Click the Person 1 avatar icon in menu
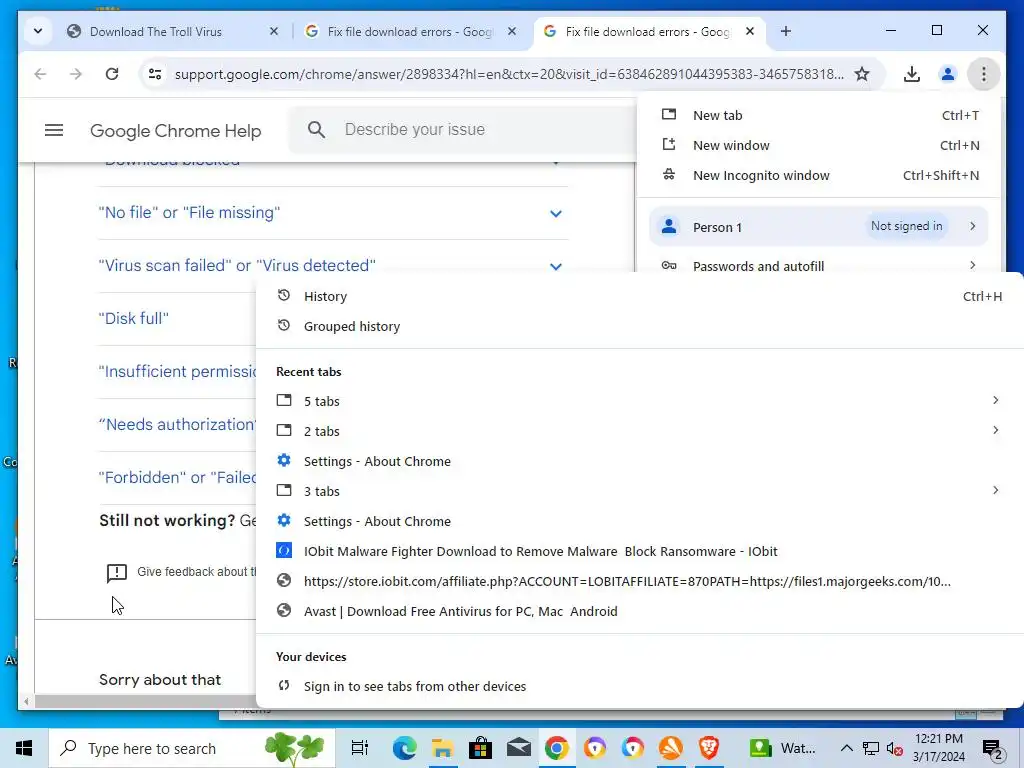This screenshot has height=768, width=1024. pos(669,227)
